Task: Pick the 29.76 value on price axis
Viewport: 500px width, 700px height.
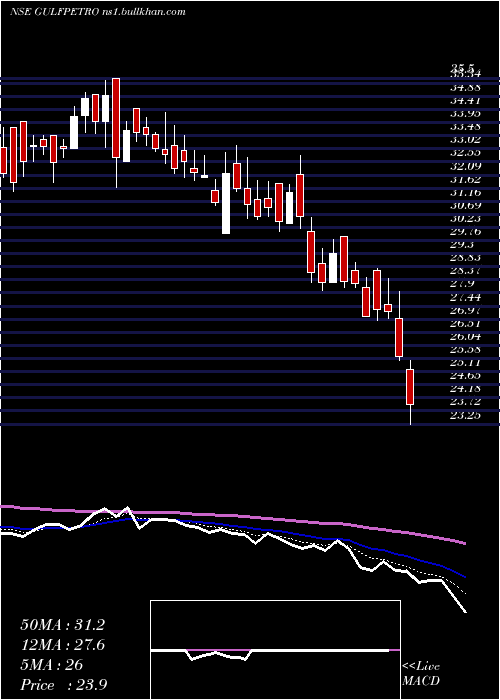Action: click(x=465, y=231)
